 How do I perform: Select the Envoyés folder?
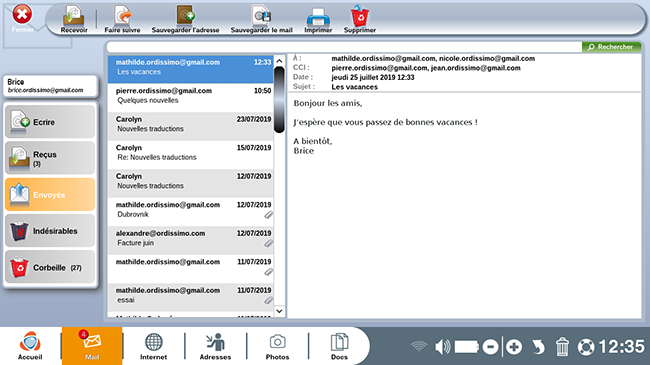pyautogui.click(x=50, y=194)
